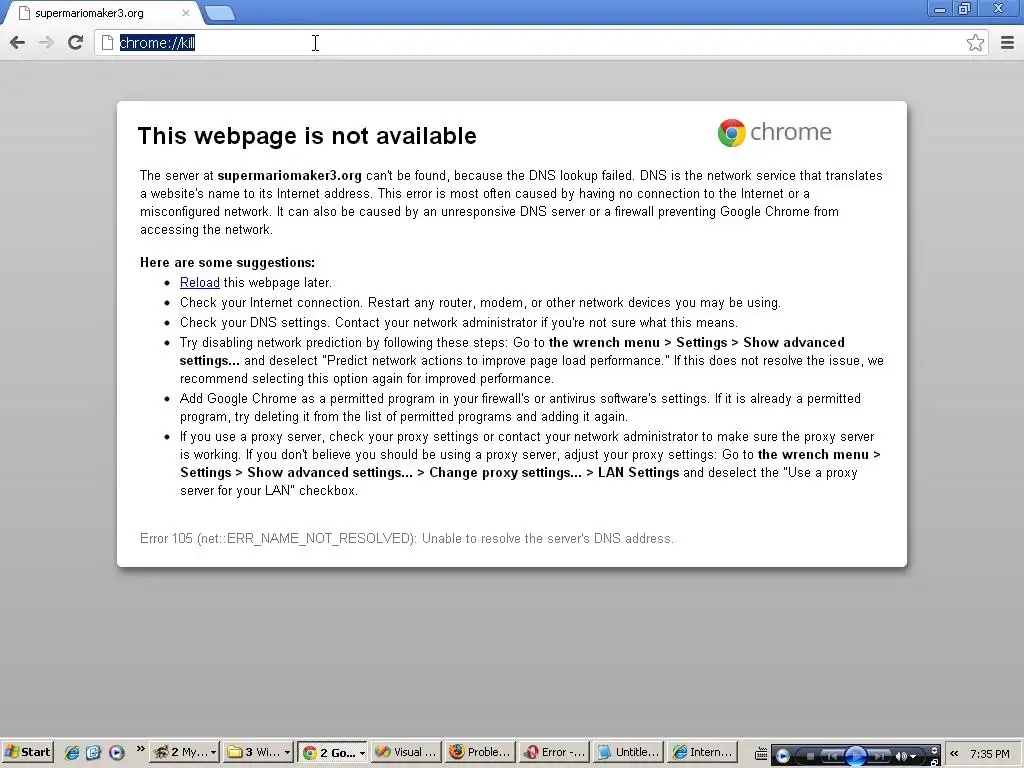
Task: Switch to the Visual... taskbar window
Action: pyautogui.click(x=406, y=752)
